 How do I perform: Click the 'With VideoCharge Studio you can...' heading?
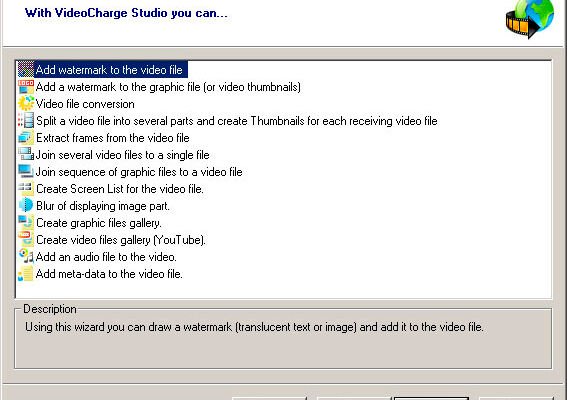click(126, 13)
